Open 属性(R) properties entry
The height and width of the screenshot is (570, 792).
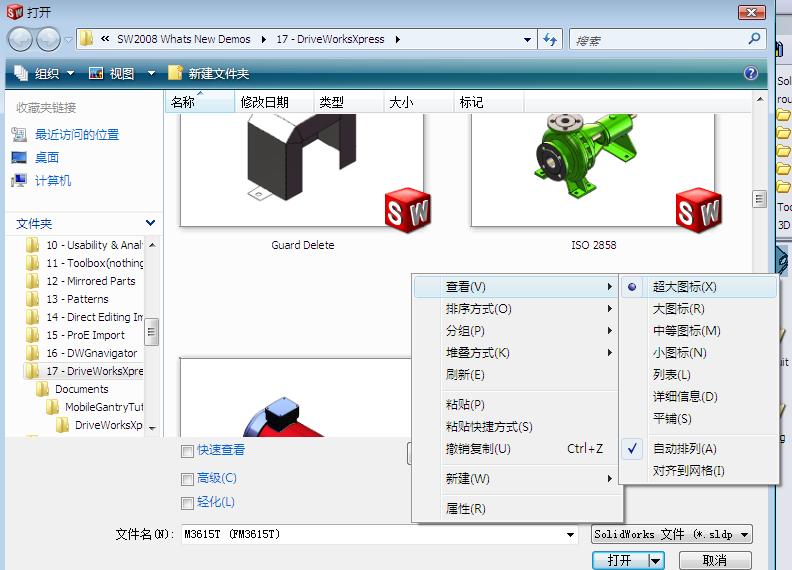516,509
